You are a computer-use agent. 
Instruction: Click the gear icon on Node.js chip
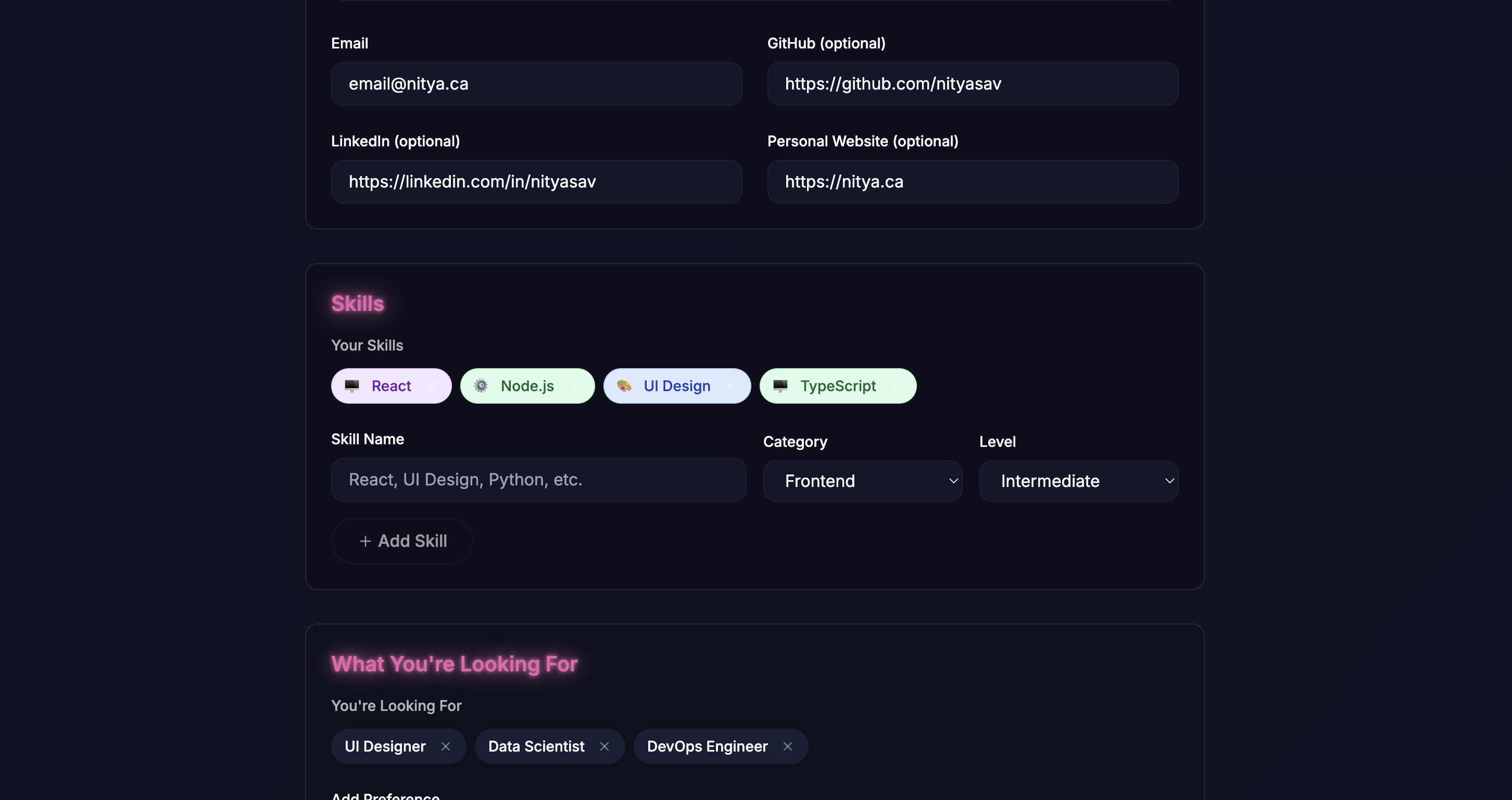[481, 385]
